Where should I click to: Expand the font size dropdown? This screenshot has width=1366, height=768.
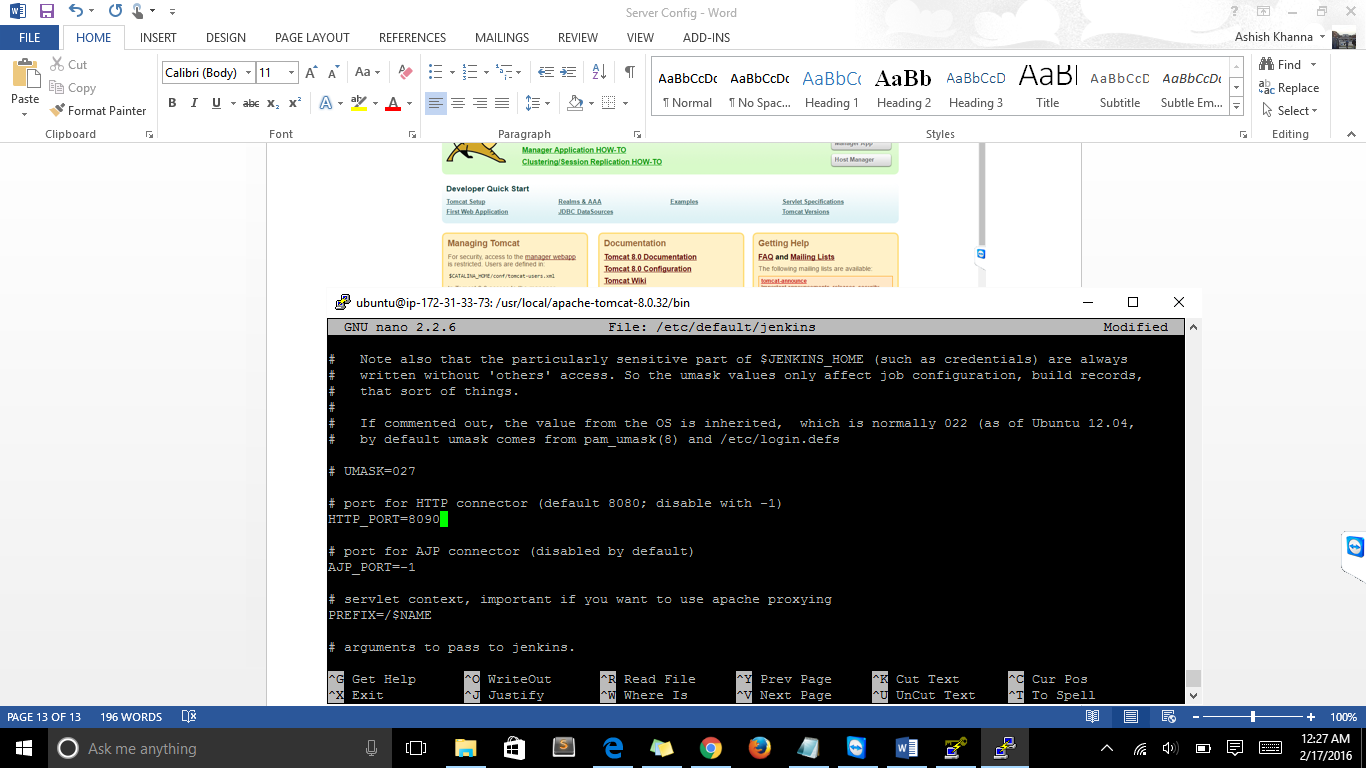pyautogui.click(x=292, y=72)
